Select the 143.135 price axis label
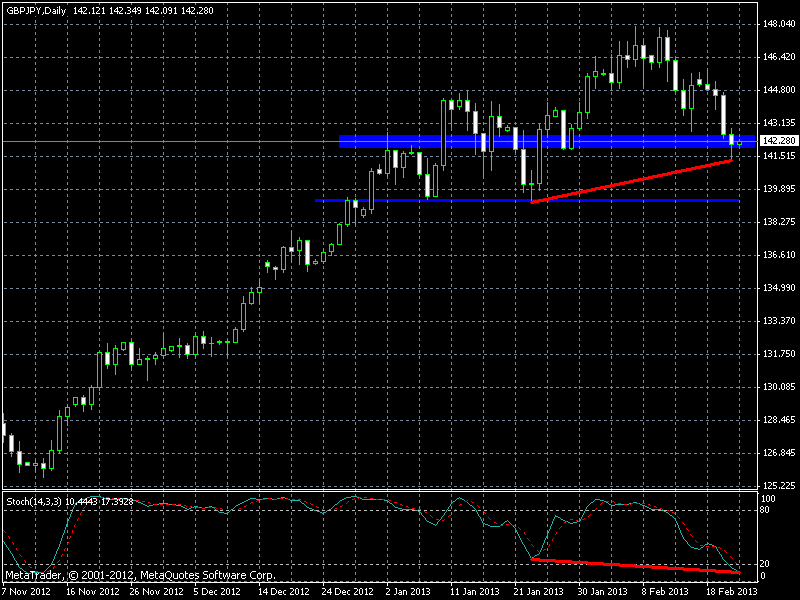This screenshot has height=600, width=800. point(779,123)
